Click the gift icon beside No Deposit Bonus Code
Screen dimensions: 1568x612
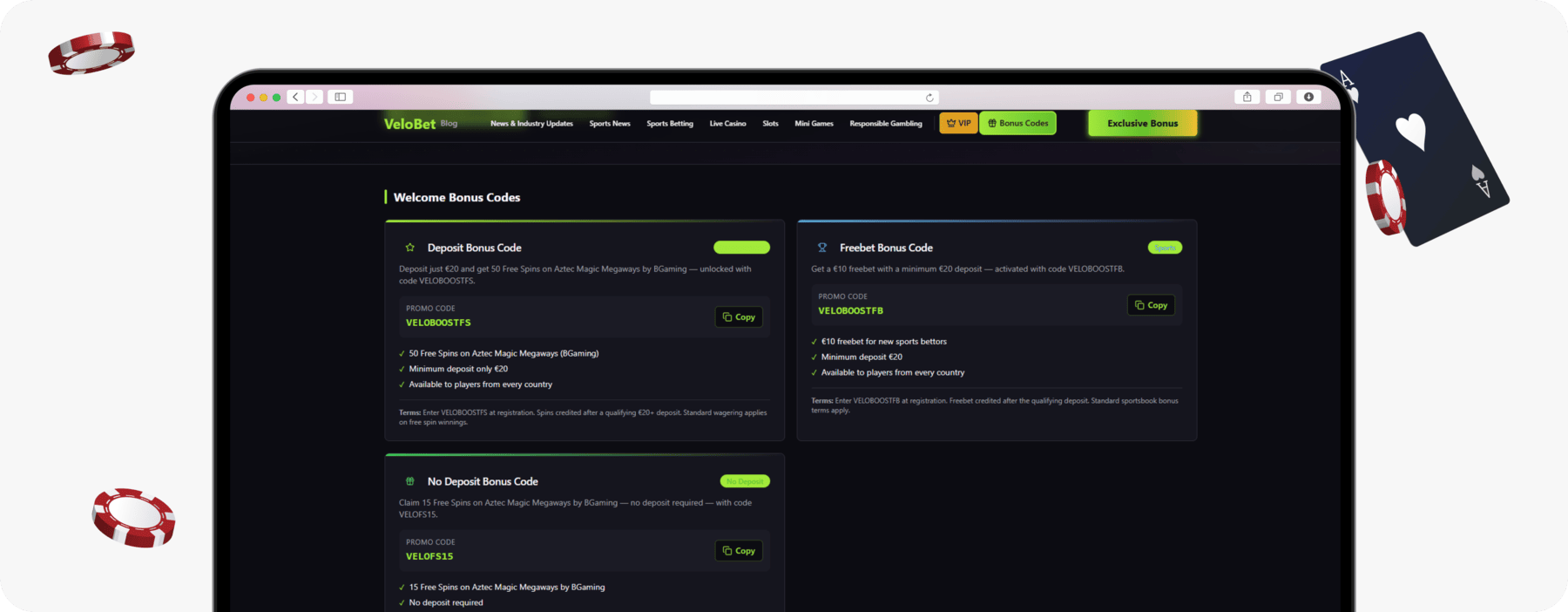(x=410, y=481)
